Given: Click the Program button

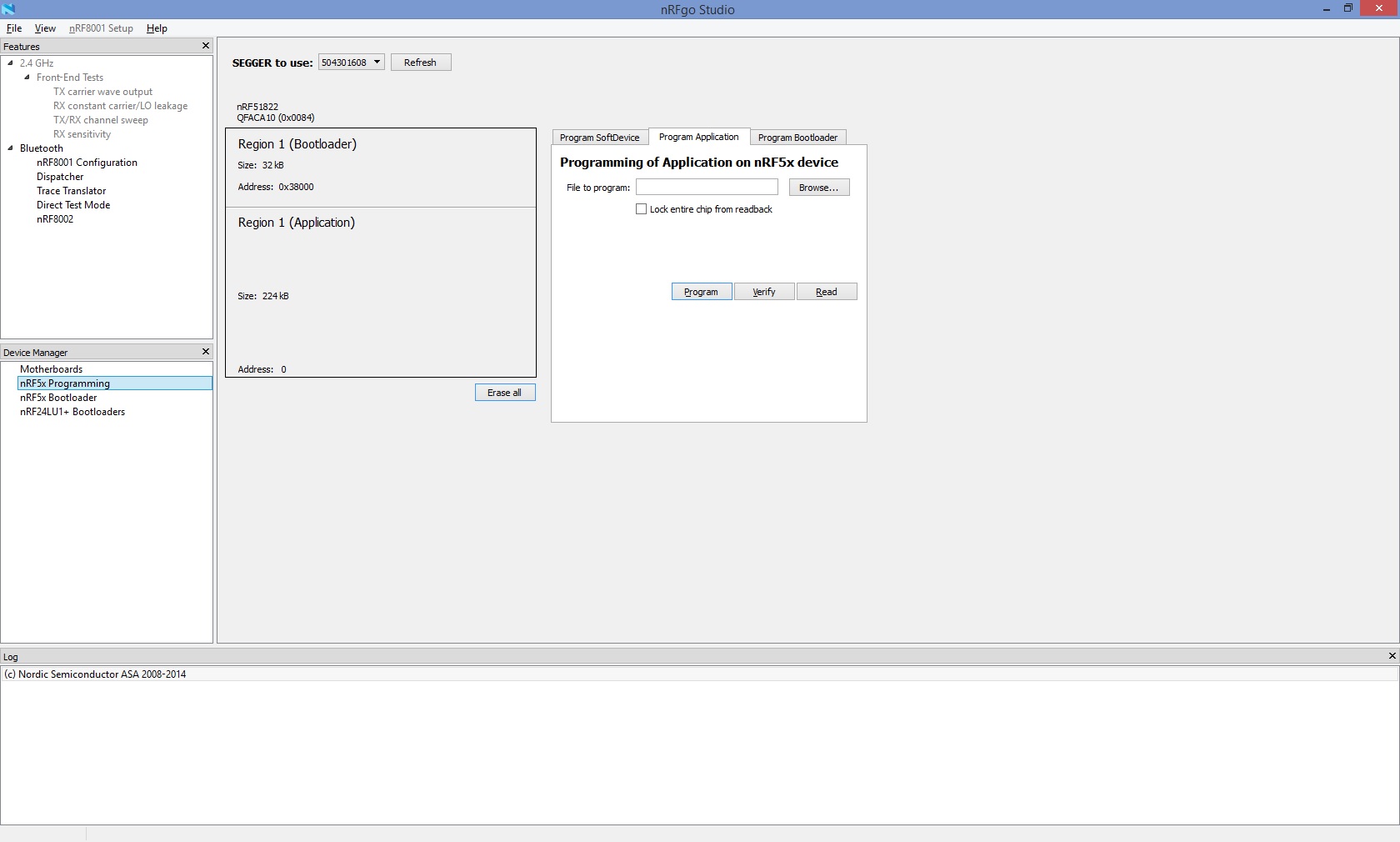Looking at the screenshot, I should point(702,292).
